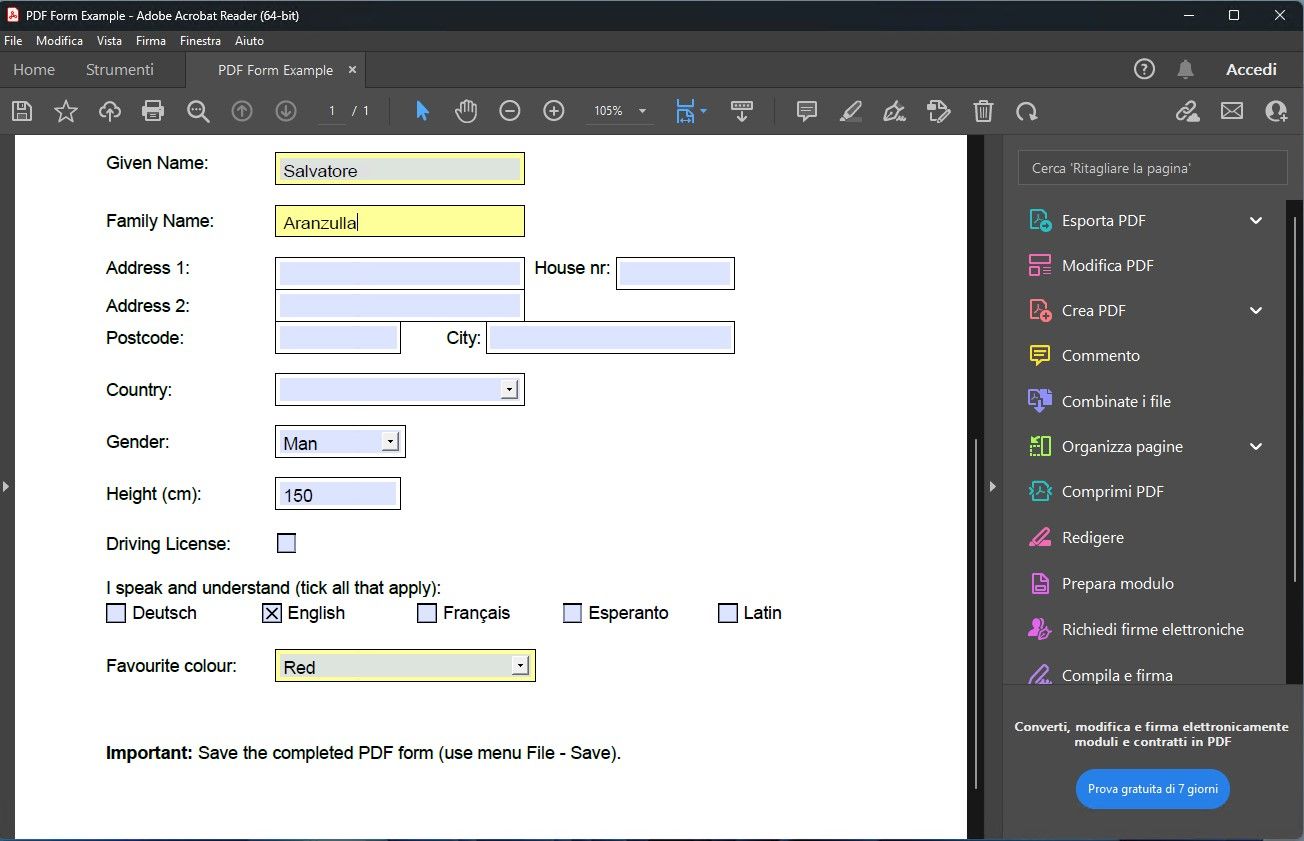1304x841 pixels.
Task: Expand the Esporta PDF section
Action: [x=1256, y=220]
